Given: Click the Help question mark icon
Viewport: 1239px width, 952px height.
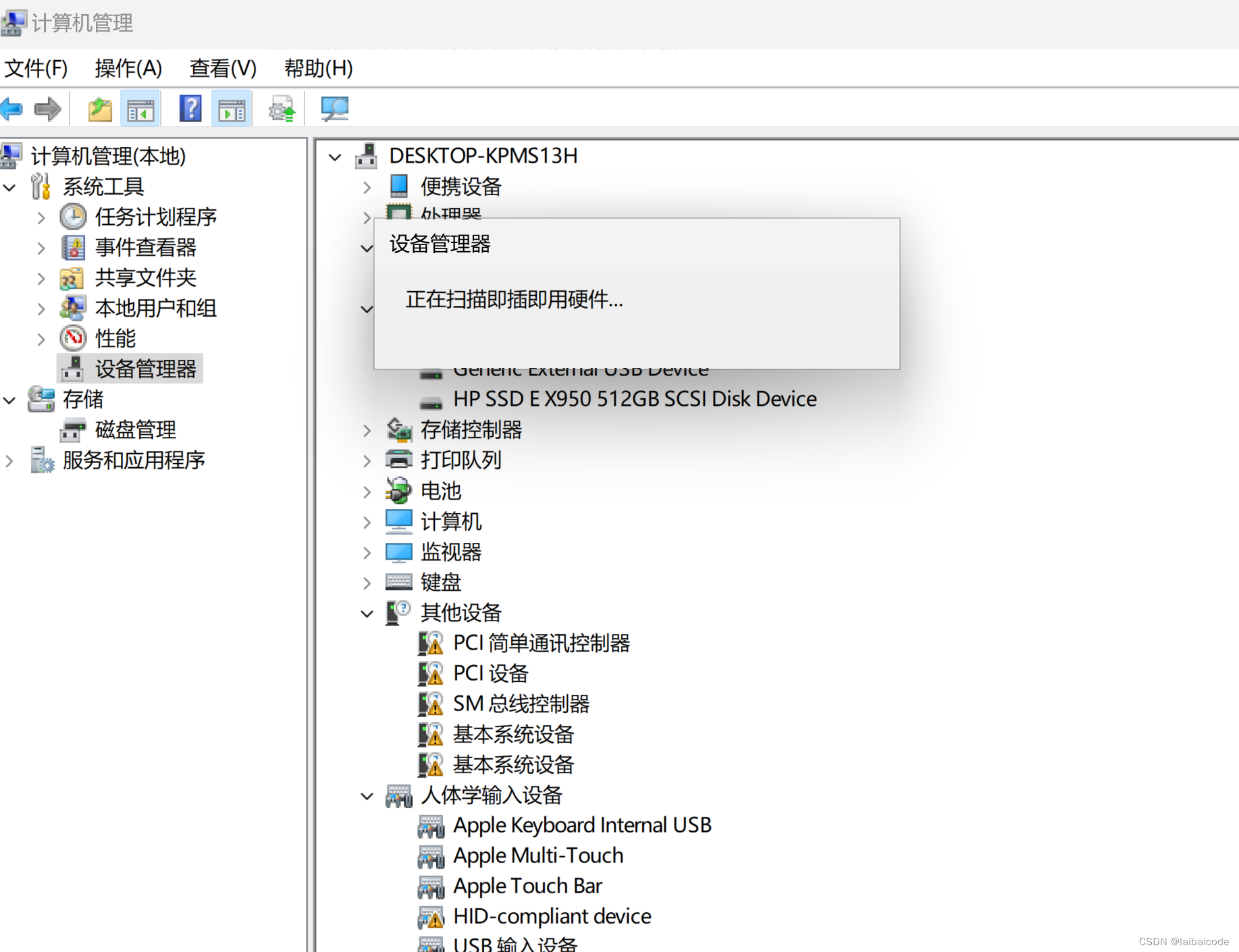Looking at the screenshot, I should tap(190, 109).
